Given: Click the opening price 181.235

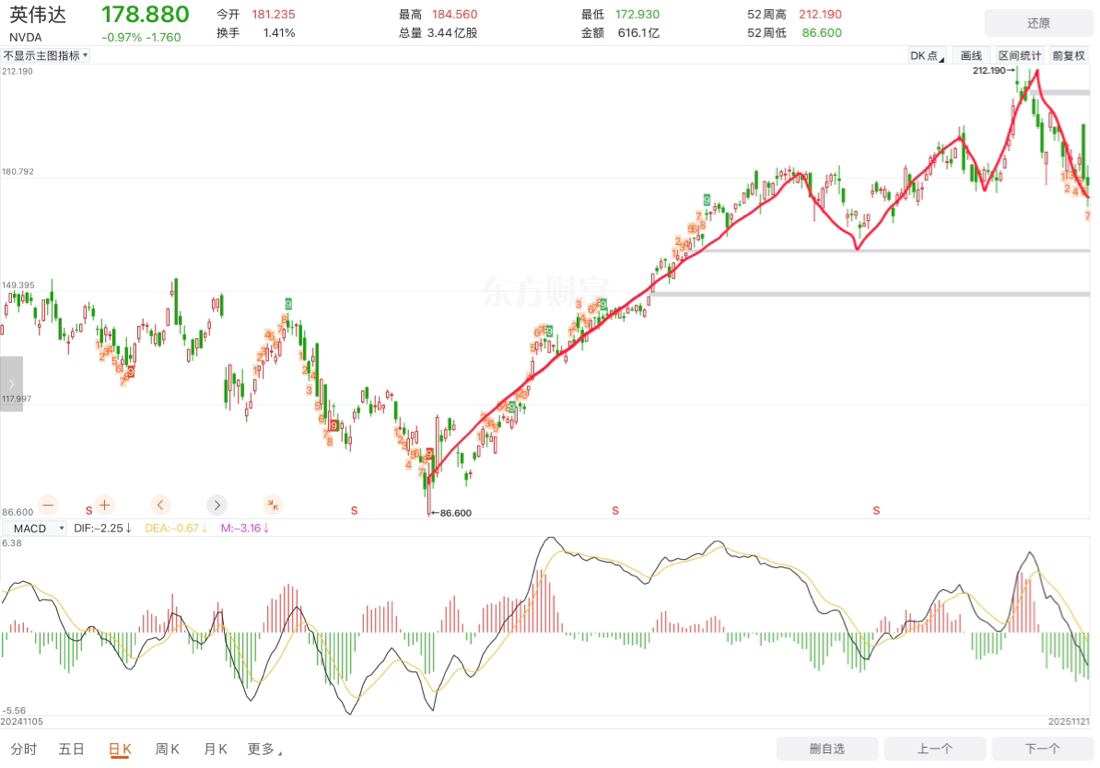Looking at the screenshot, I should pos(274,14).
